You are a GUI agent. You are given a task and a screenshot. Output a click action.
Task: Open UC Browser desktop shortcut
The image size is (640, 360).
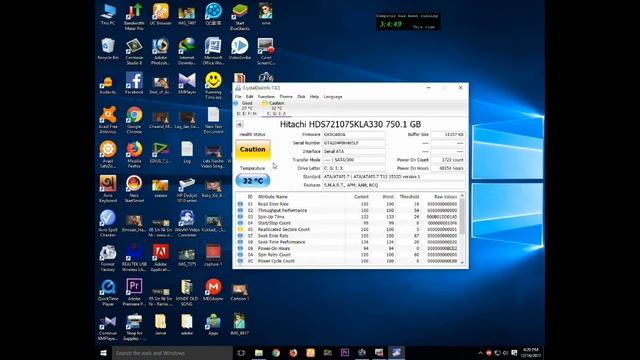point(160,15)
